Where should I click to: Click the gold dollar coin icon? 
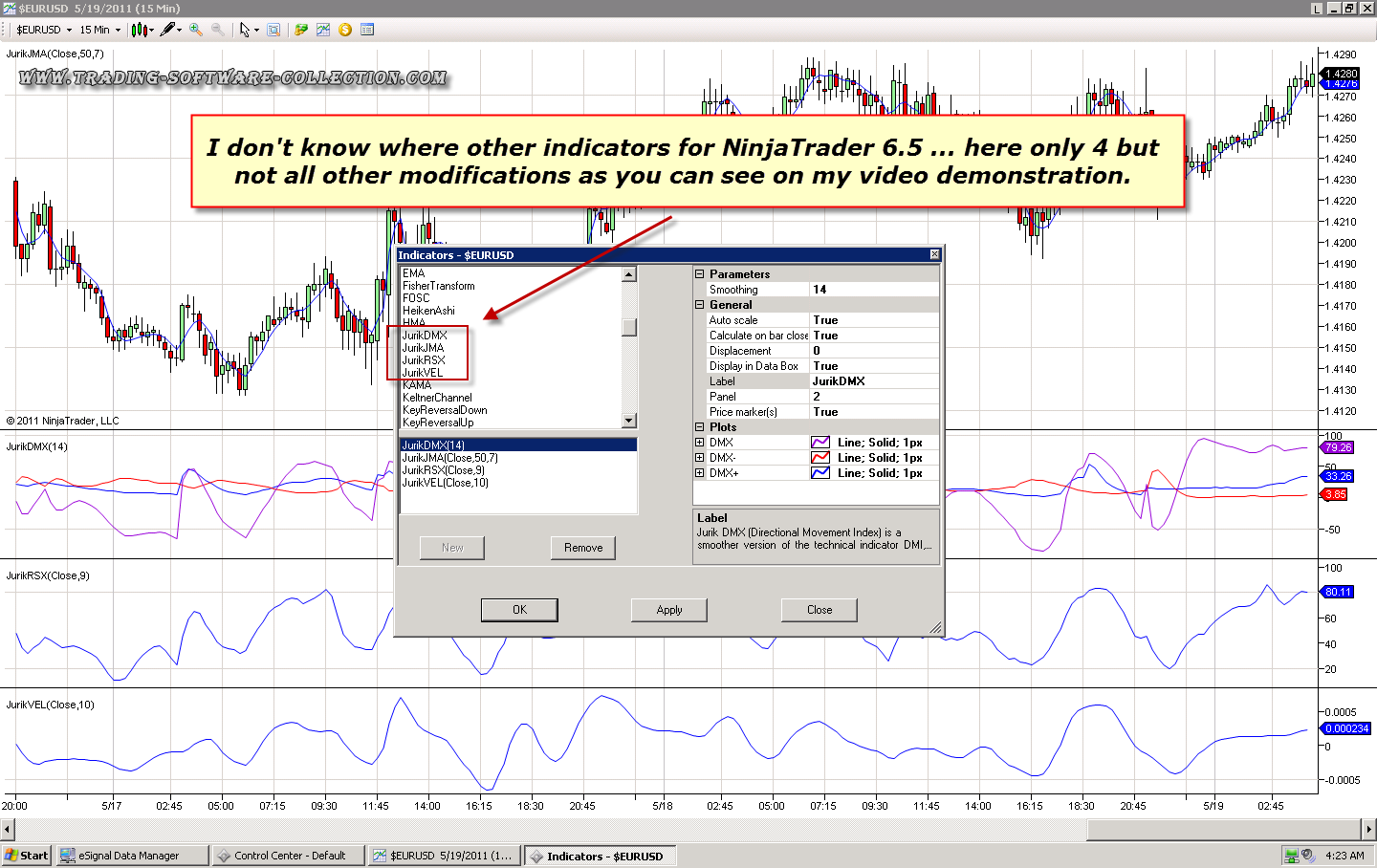(x=345, y=30)
